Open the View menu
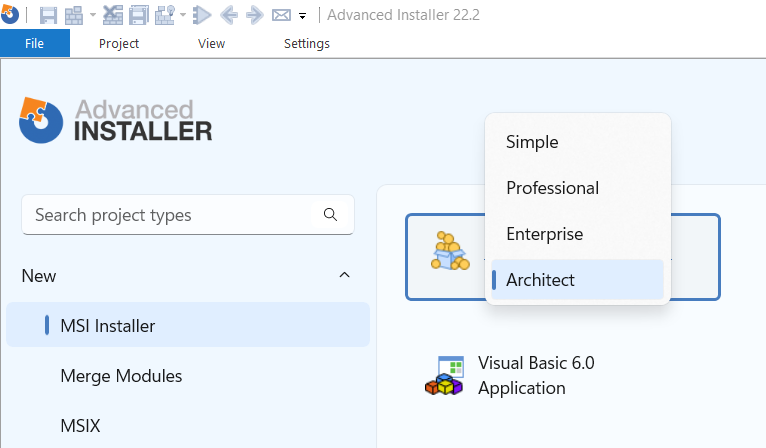The height and width of the screenshot is (448, 766). 211,43
